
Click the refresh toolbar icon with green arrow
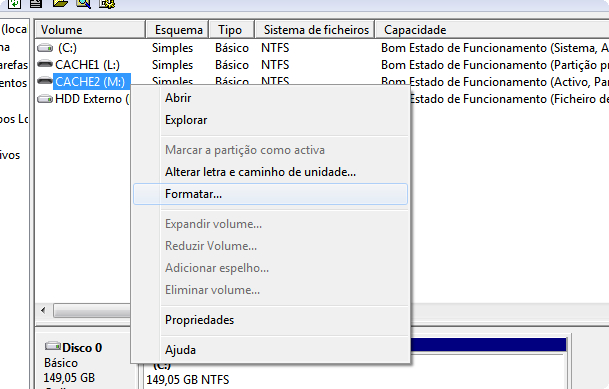[x=14, y=3]
